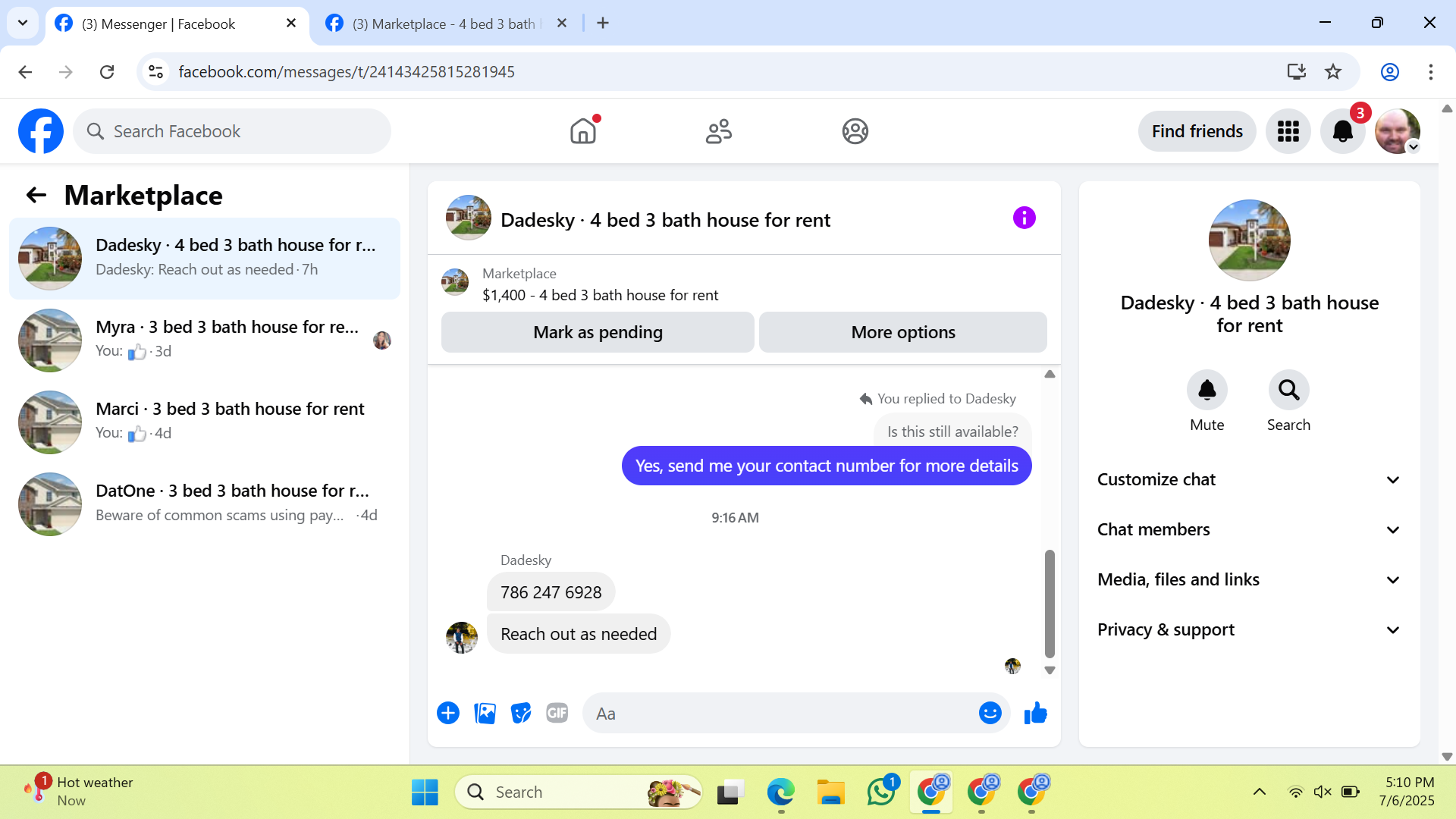Show hidden system tray icons
1456x819 pixels.
coord(1259,792)
